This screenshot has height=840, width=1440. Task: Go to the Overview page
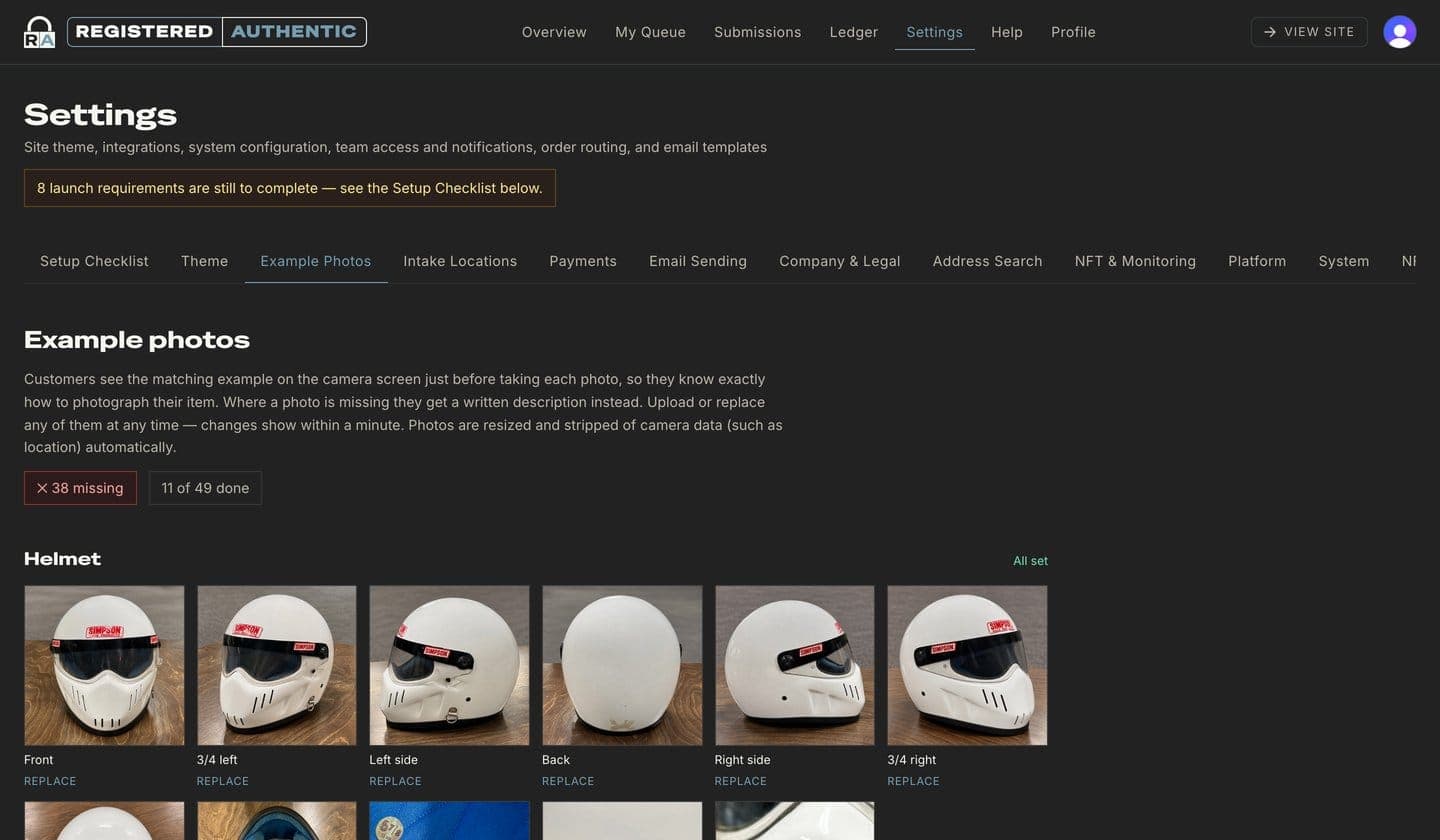(554, 32)
